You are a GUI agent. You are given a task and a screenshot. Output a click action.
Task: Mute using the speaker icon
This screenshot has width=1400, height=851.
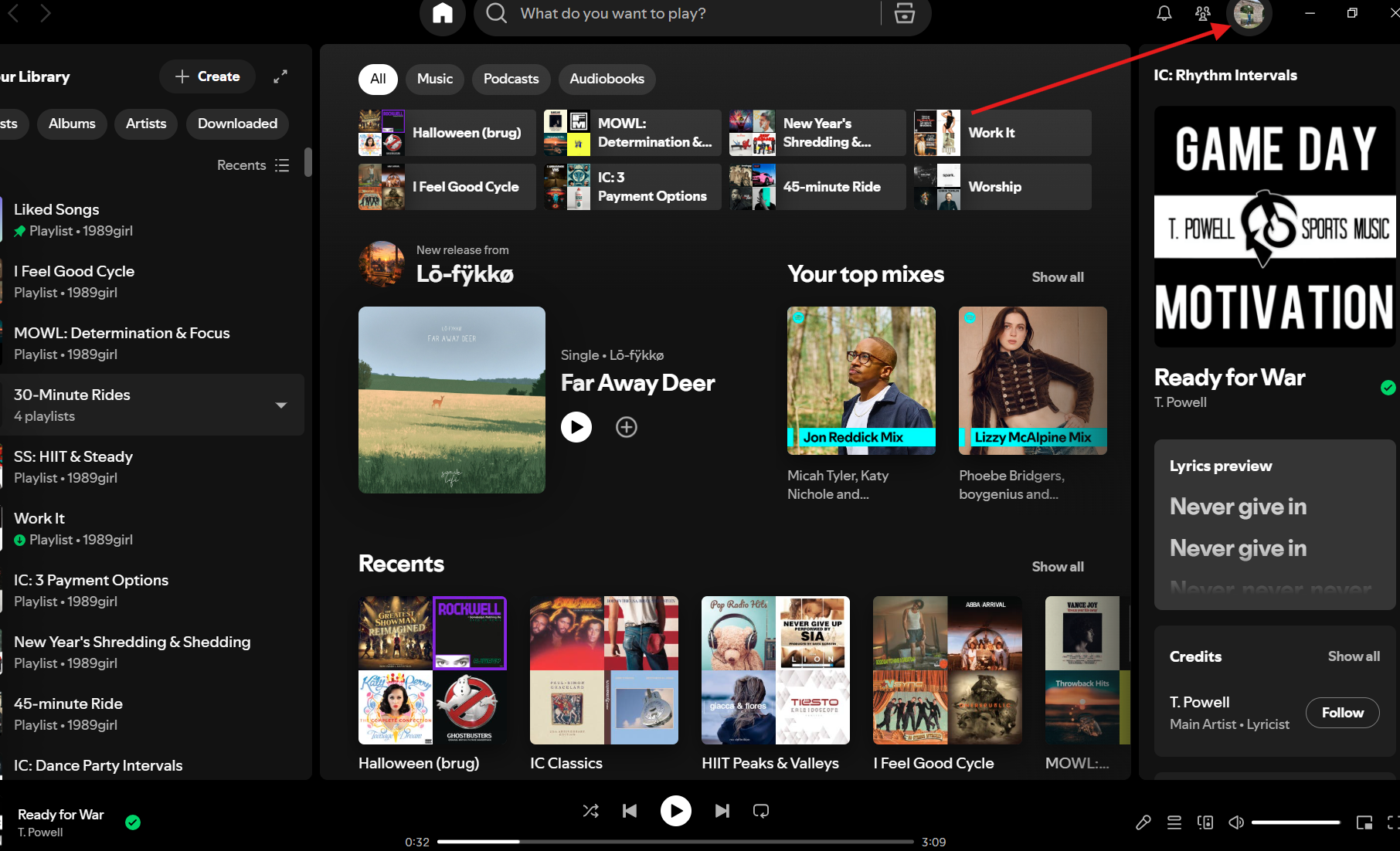1236,822
